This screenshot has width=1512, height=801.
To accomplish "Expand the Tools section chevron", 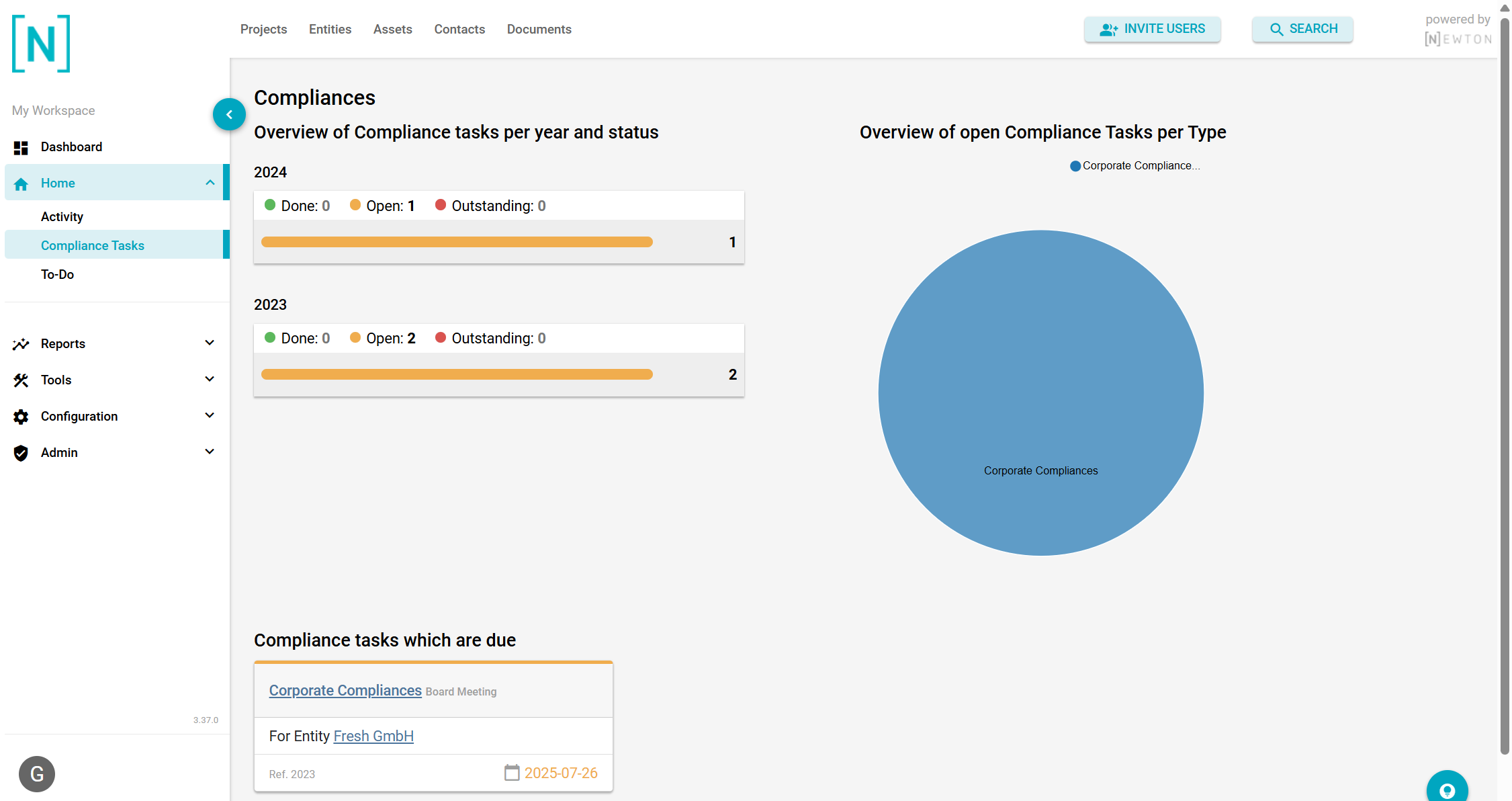I will pyautogui.click(x=210, y=379).
